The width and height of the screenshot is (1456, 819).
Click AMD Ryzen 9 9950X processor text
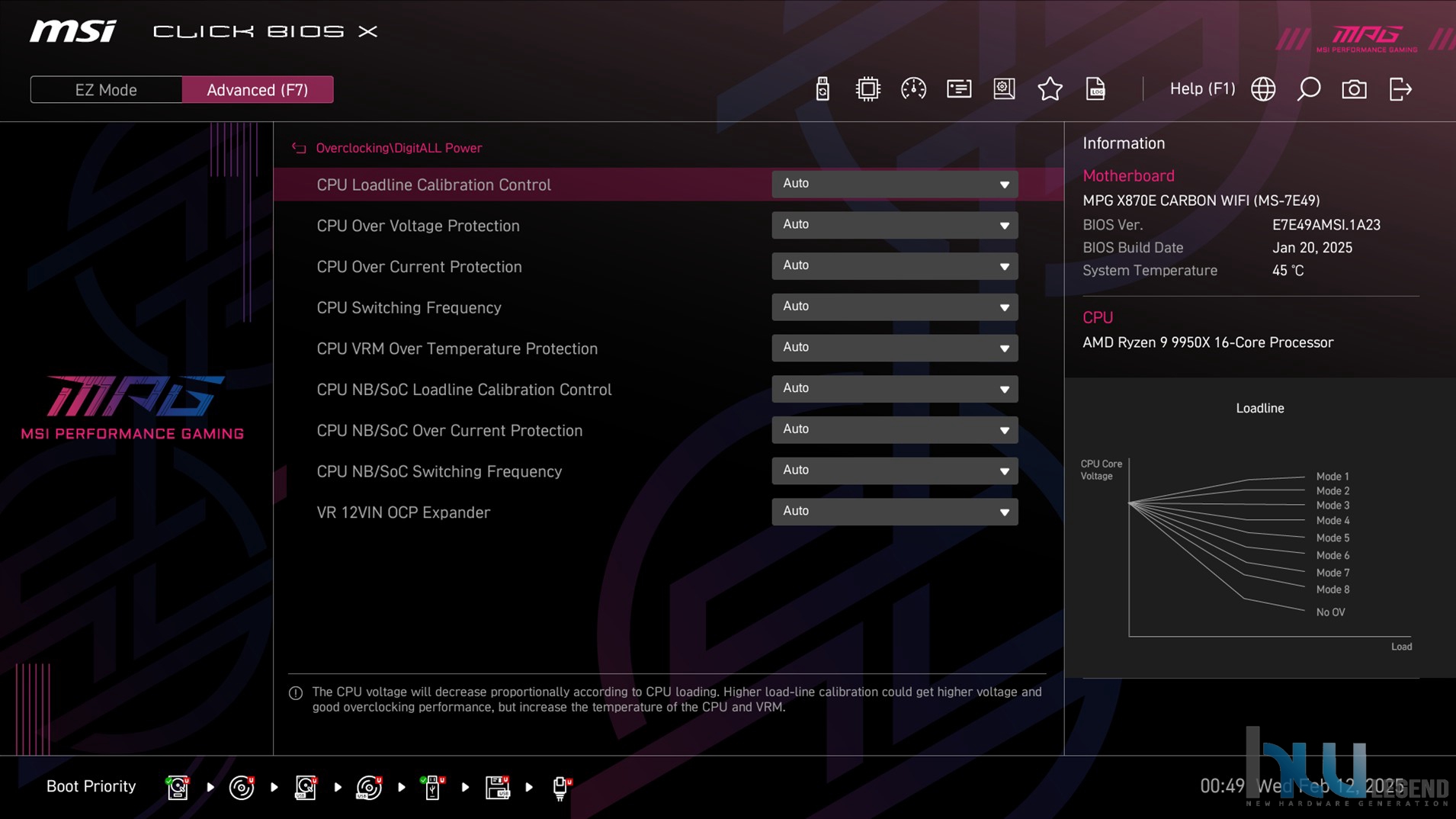(x=1207, y=342)
